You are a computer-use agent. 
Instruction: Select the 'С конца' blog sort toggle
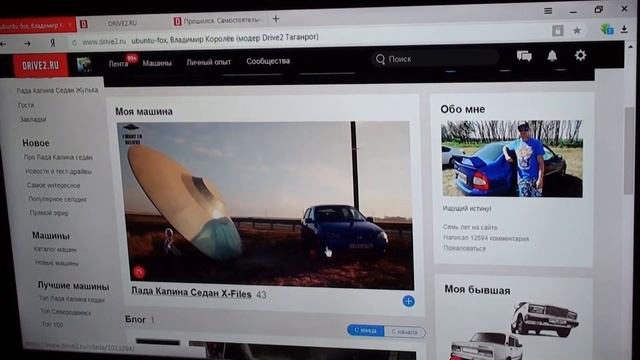365,330
